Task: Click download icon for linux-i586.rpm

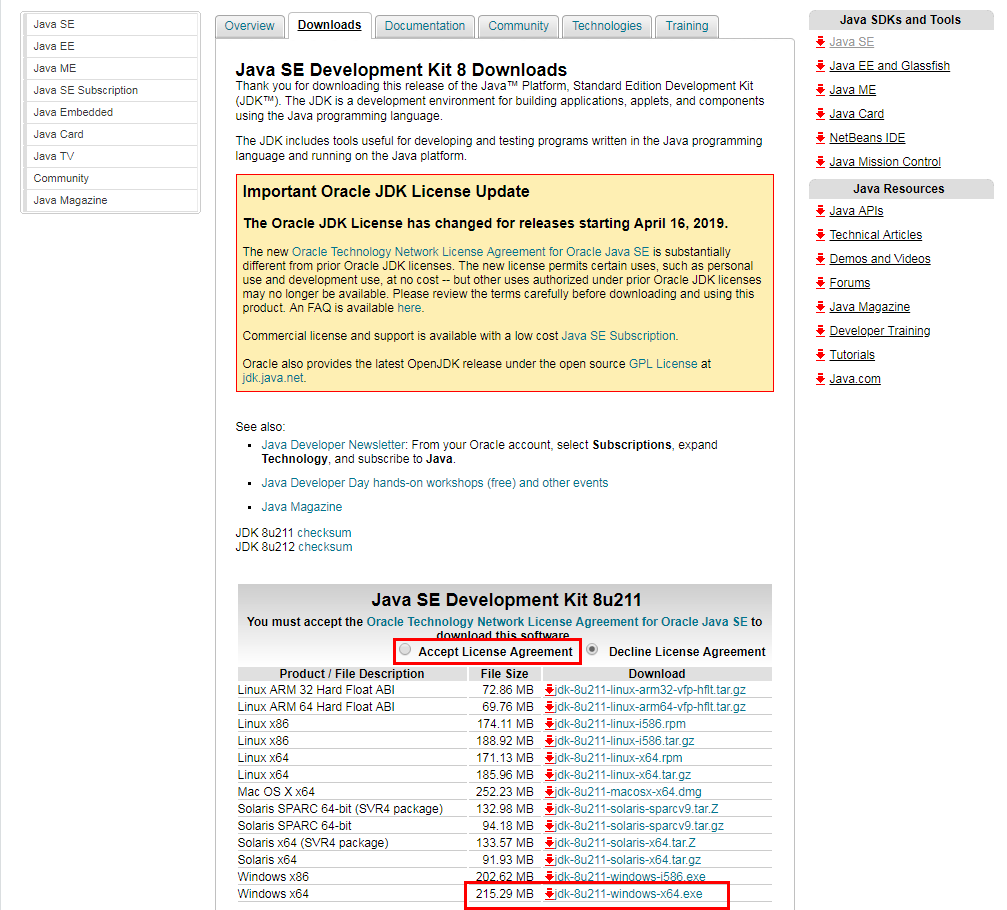Action: pyautogui.click(x=550, y=724)
